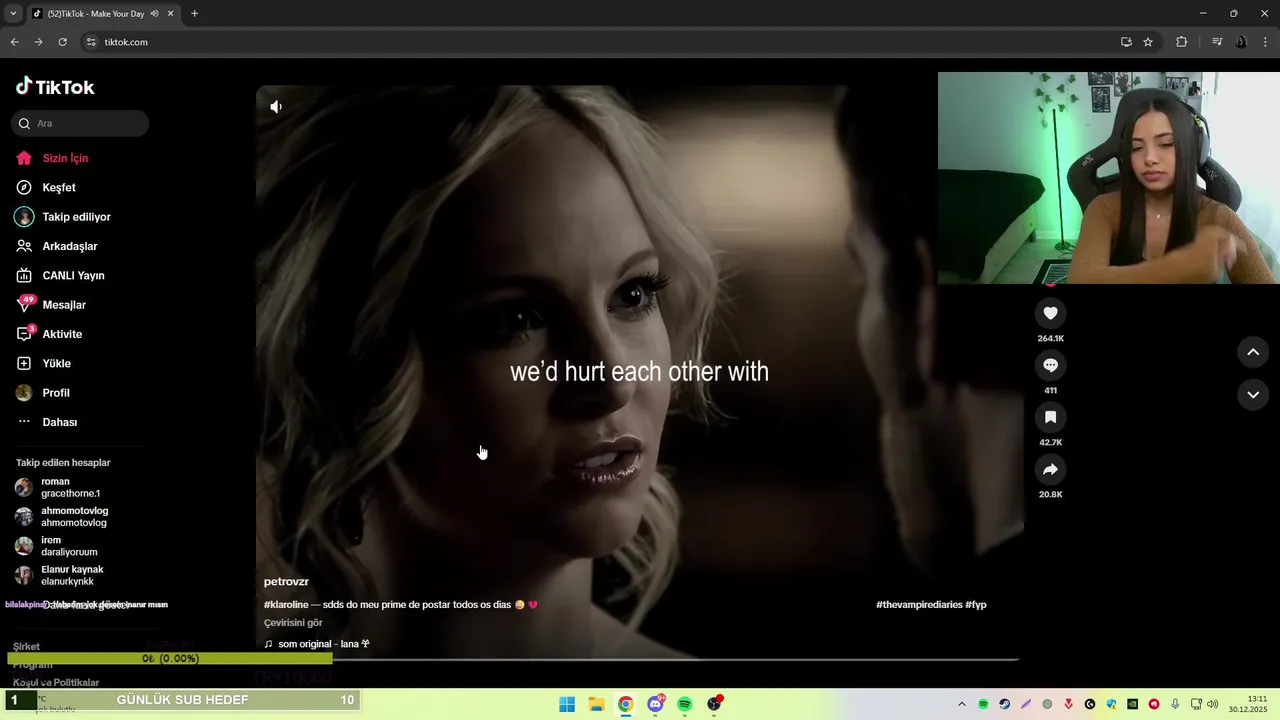1280x720 pixels.
Task: Open followed account gracethorne.1
Action: pos(58,487)
